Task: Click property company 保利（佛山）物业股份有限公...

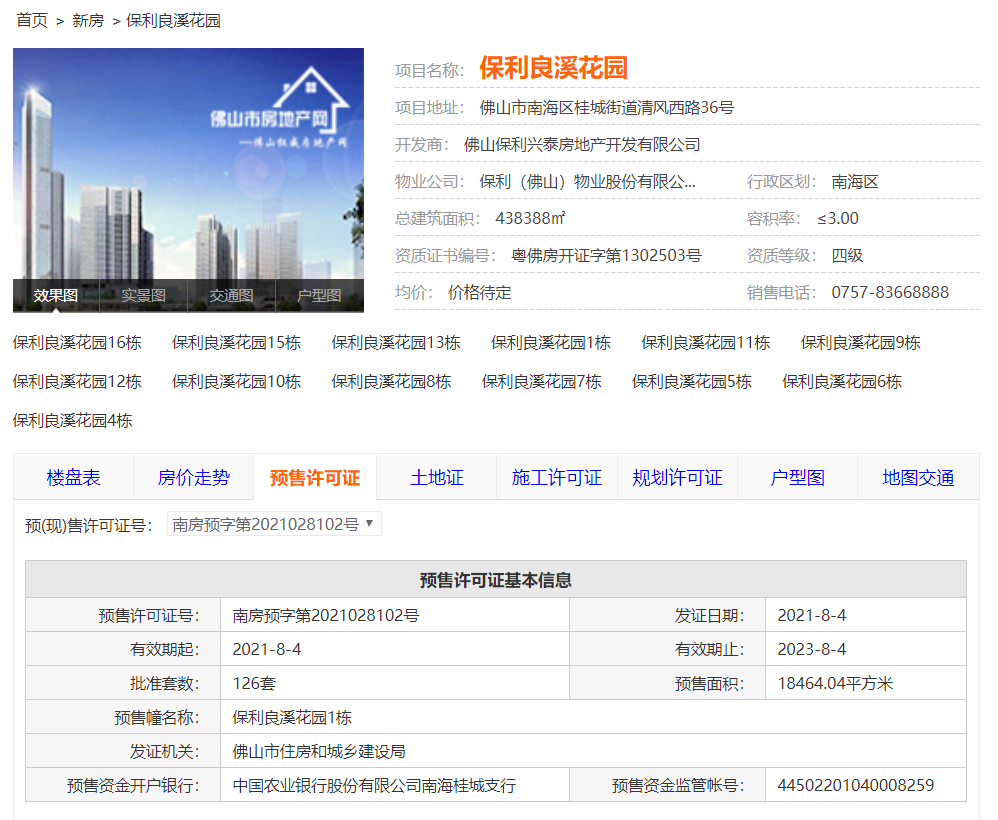Action: [x=587, y=182]
